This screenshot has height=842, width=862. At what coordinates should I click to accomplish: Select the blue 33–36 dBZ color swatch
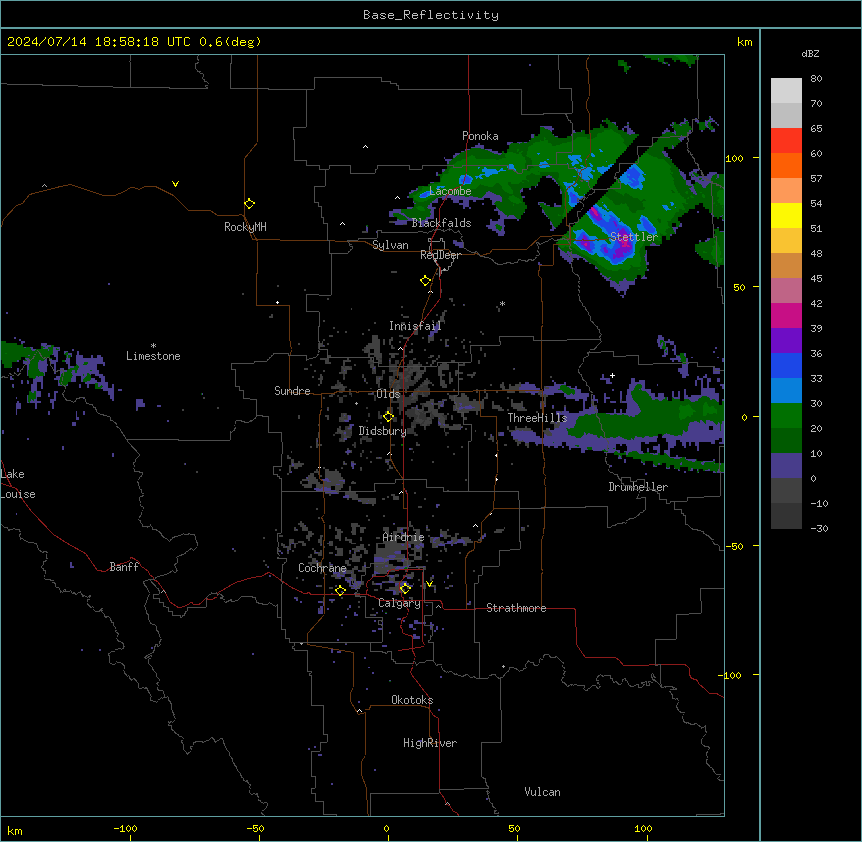click(x=786, y=365)
